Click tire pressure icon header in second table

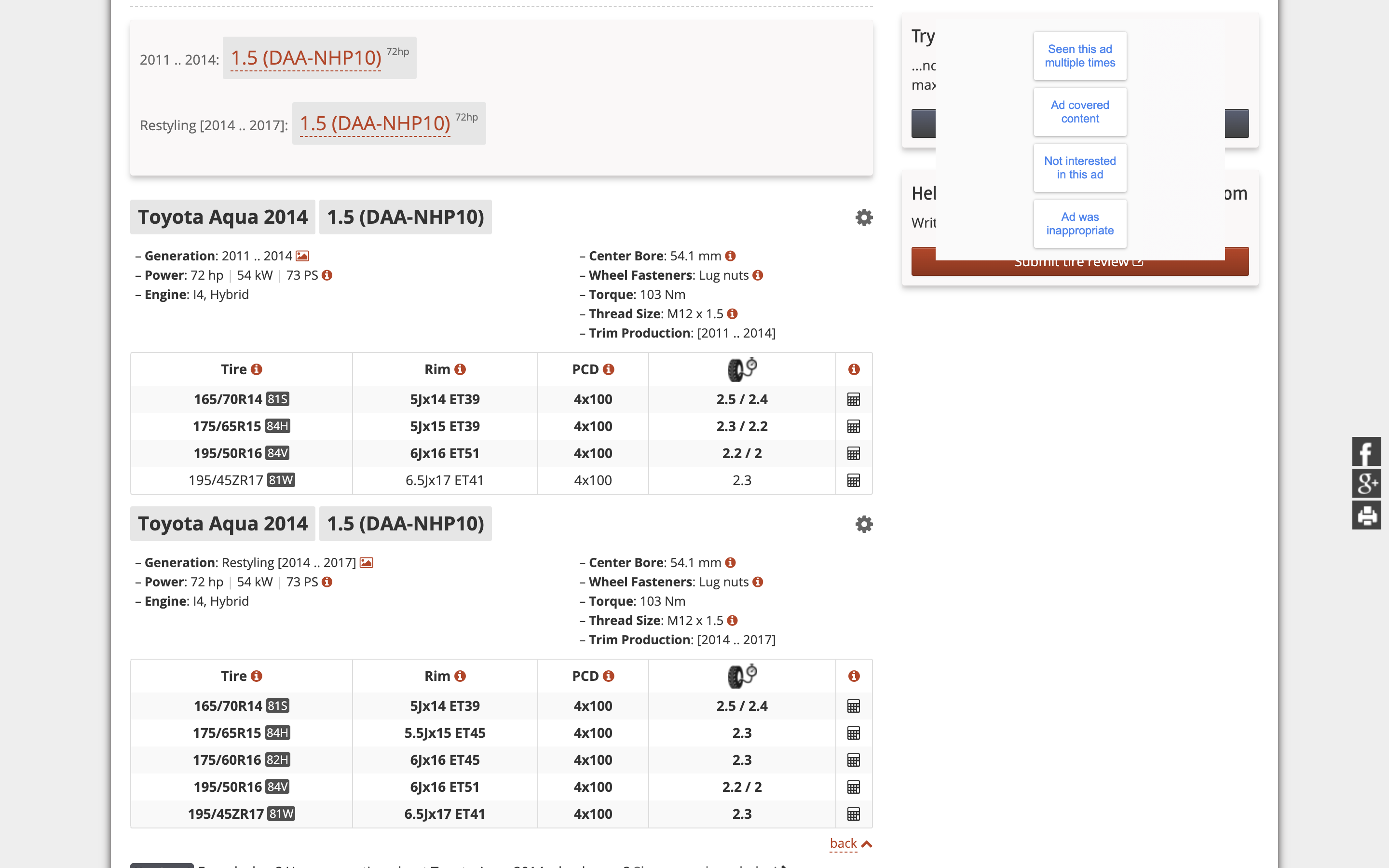pyautogui.click(x=742, y=676)
